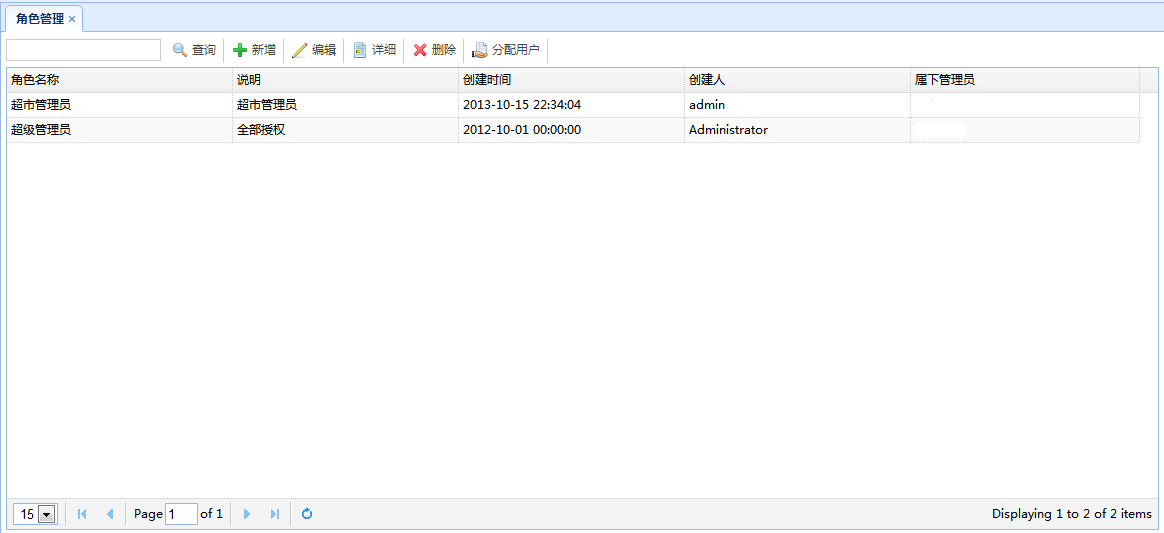Click the 删除 red cross button

point(434,50)
